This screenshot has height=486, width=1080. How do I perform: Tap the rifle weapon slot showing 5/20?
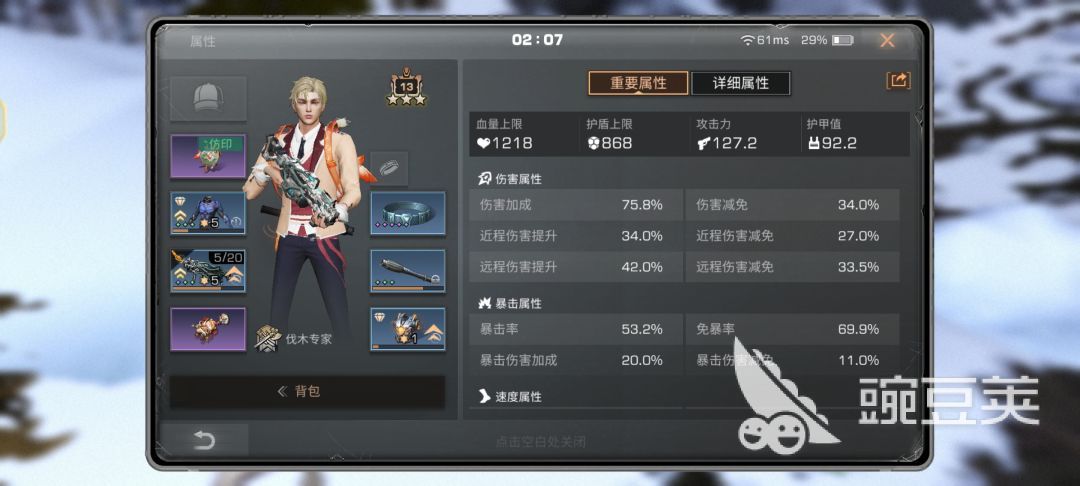click(208, 271)
